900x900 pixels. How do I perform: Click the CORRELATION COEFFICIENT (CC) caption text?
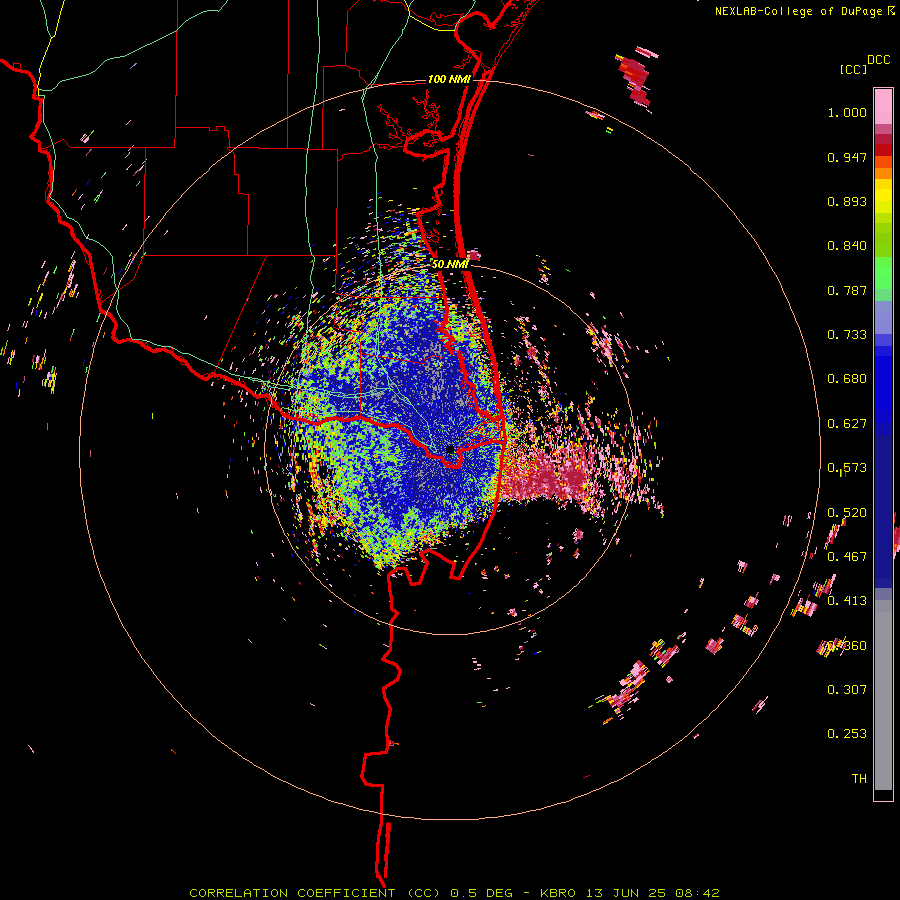316,893
